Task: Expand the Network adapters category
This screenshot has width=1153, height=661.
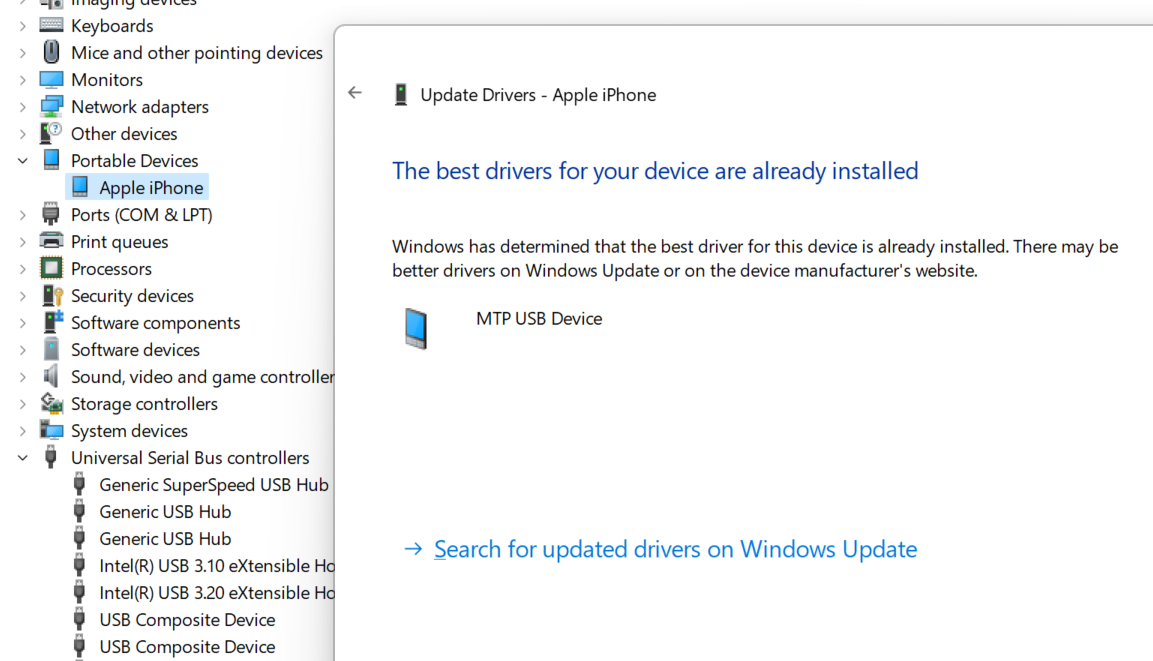Action: tap(22, 107)
